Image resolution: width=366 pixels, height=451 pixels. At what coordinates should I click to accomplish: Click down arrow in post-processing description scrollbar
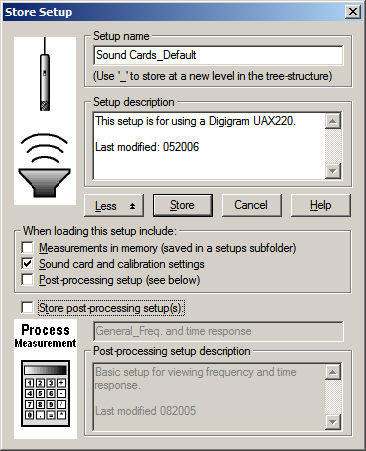click(332, 422)
